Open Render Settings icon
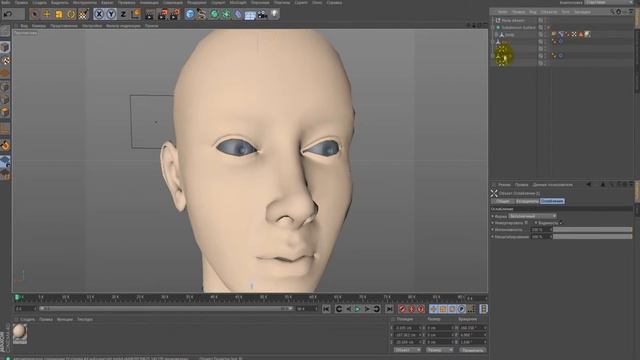The image size is (640, 360). 175,15
